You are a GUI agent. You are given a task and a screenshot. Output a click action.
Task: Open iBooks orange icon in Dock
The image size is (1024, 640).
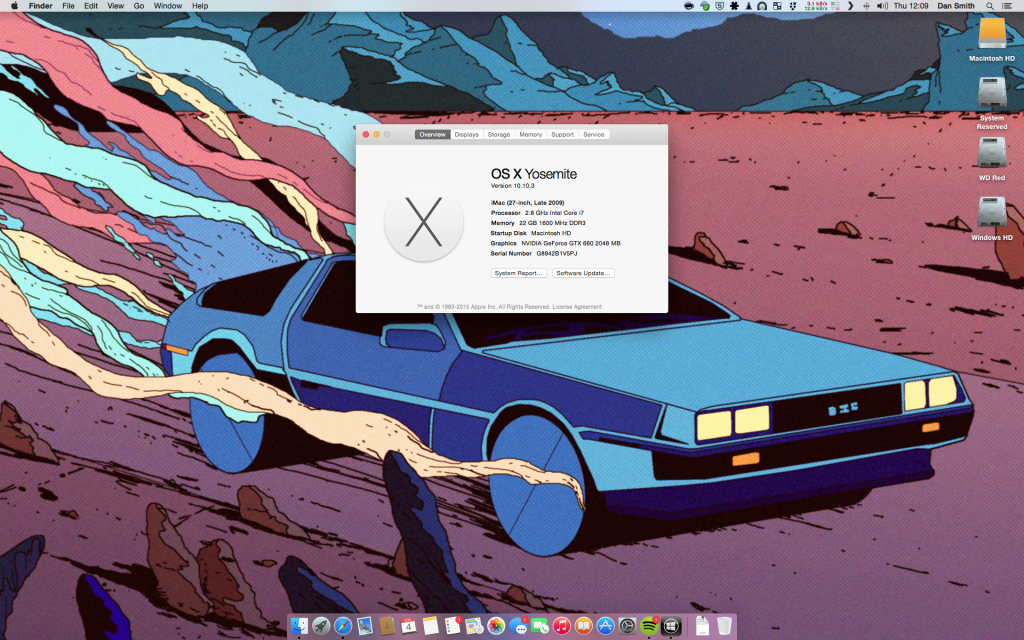(x=584, y=626)
